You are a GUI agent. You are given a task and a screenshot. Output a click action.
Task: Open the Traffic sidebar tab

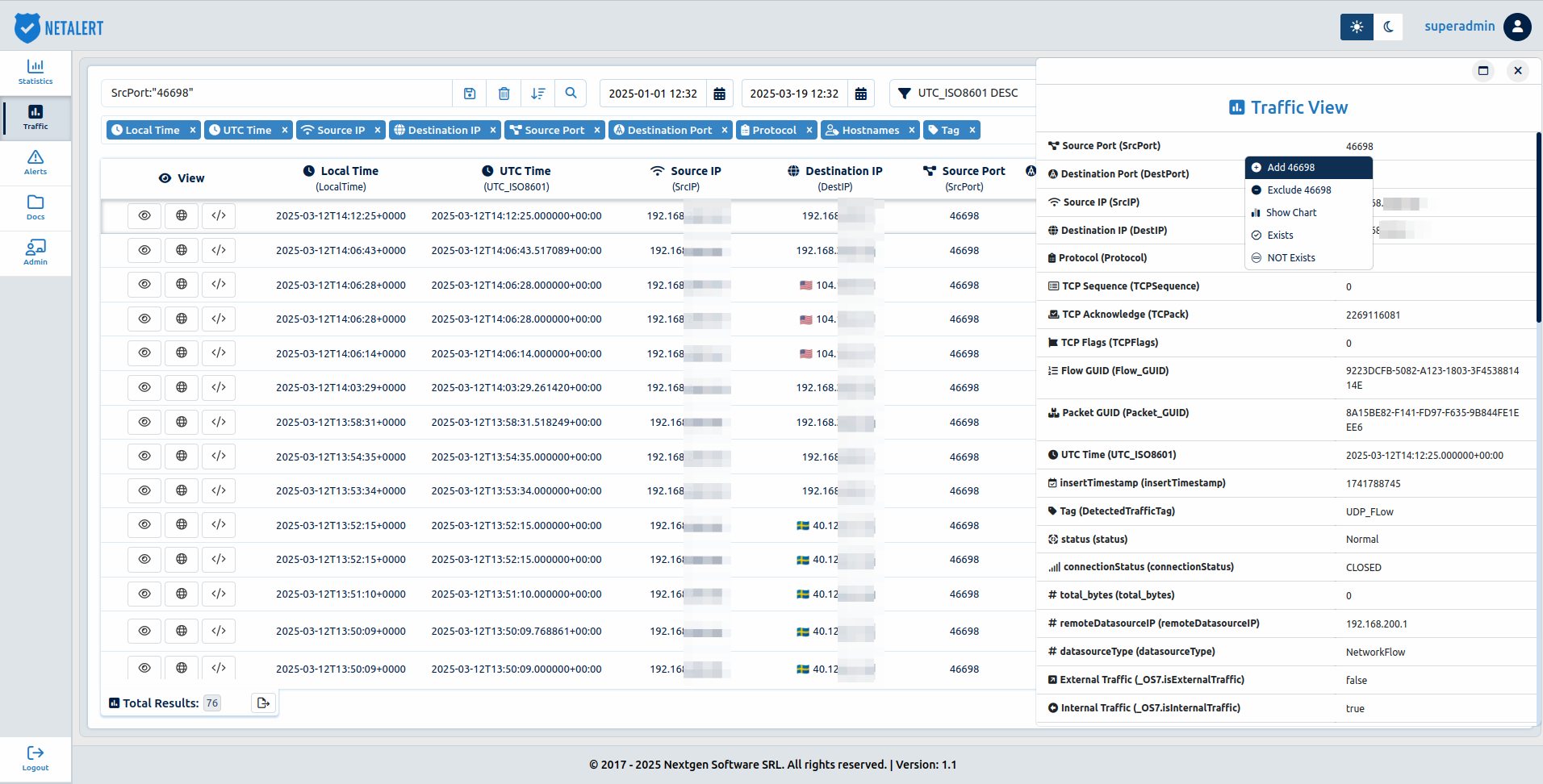pos(36,118)
